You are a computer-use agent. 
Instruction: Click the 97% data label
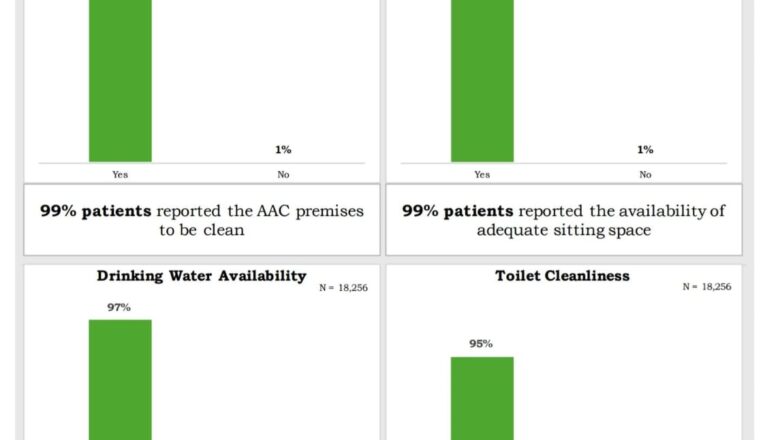tap(120, 307)
